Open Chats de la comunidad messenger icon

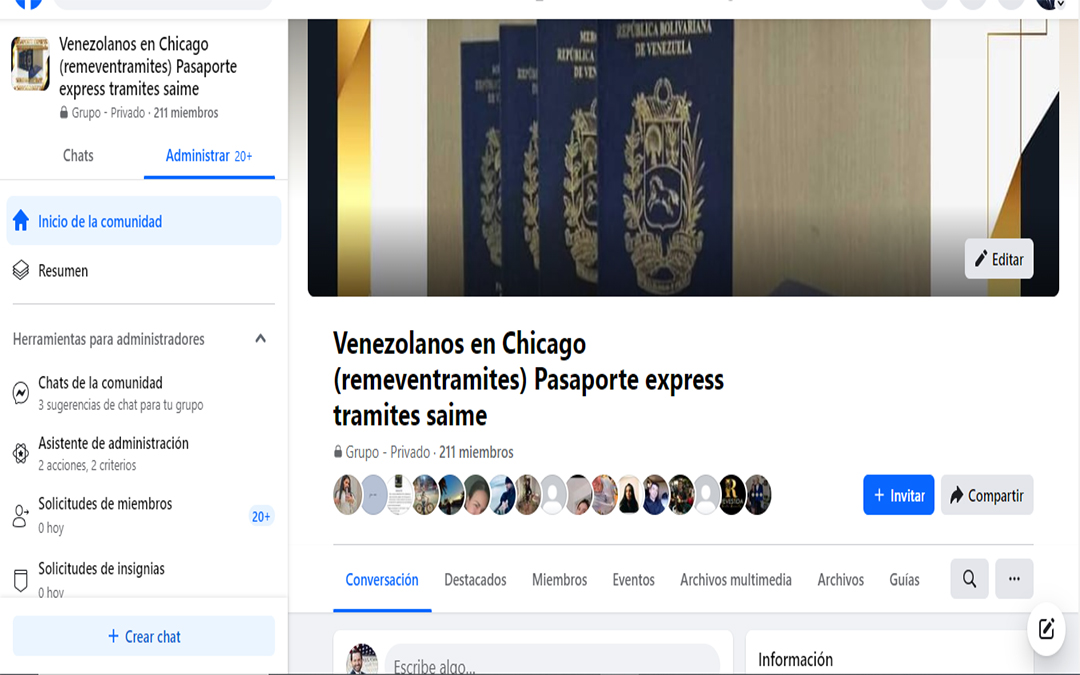21,393
